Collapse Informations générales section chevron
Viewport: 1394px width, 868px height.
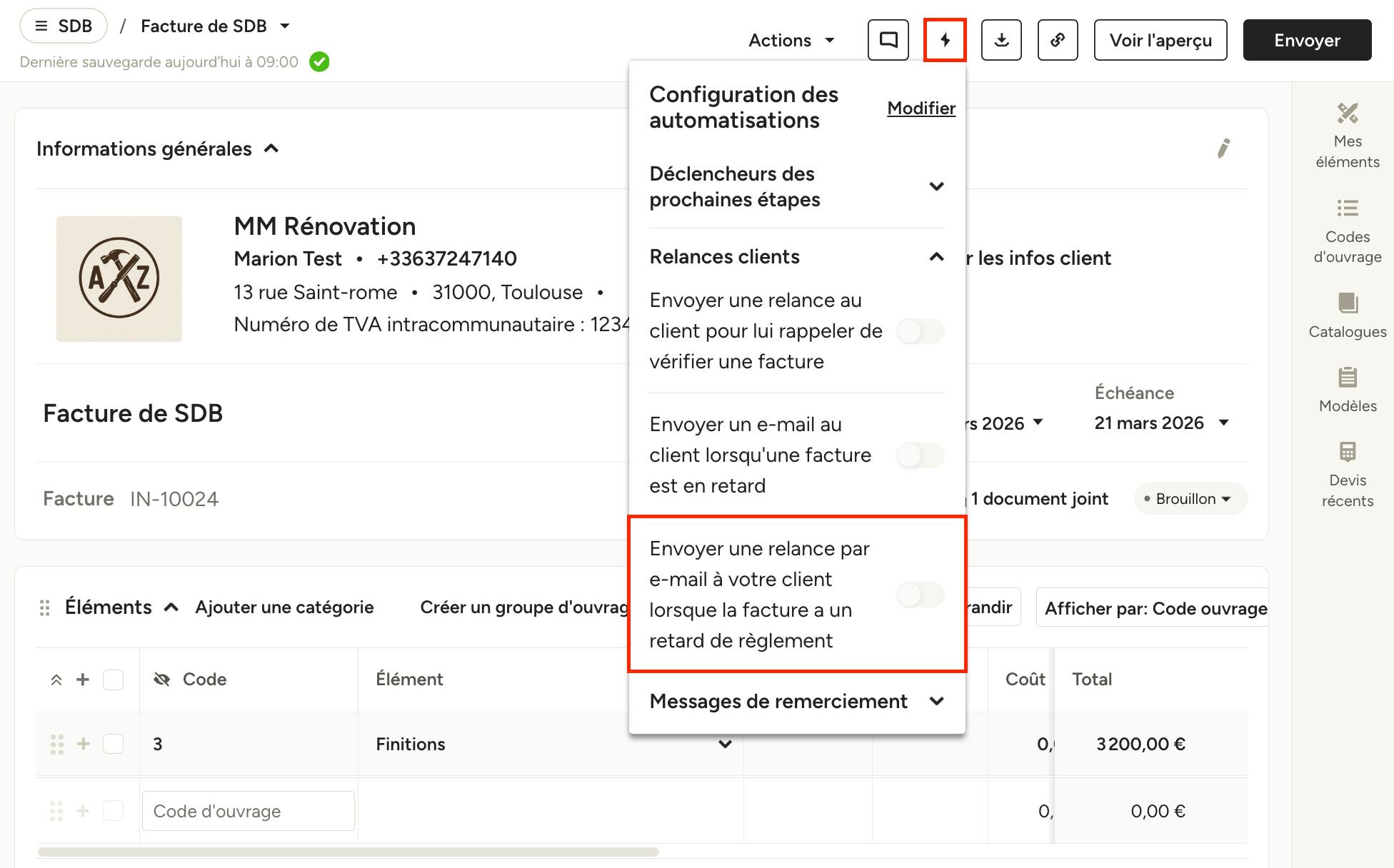271,148
